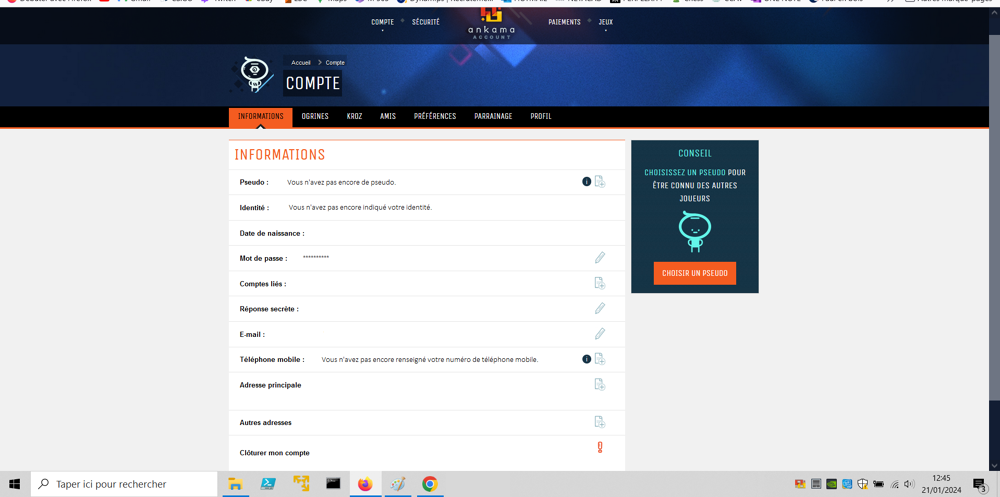This screenshot has height=497, width=1000.
Task: Click the Compte breadcrumb link
Action: tap(335, 63)
